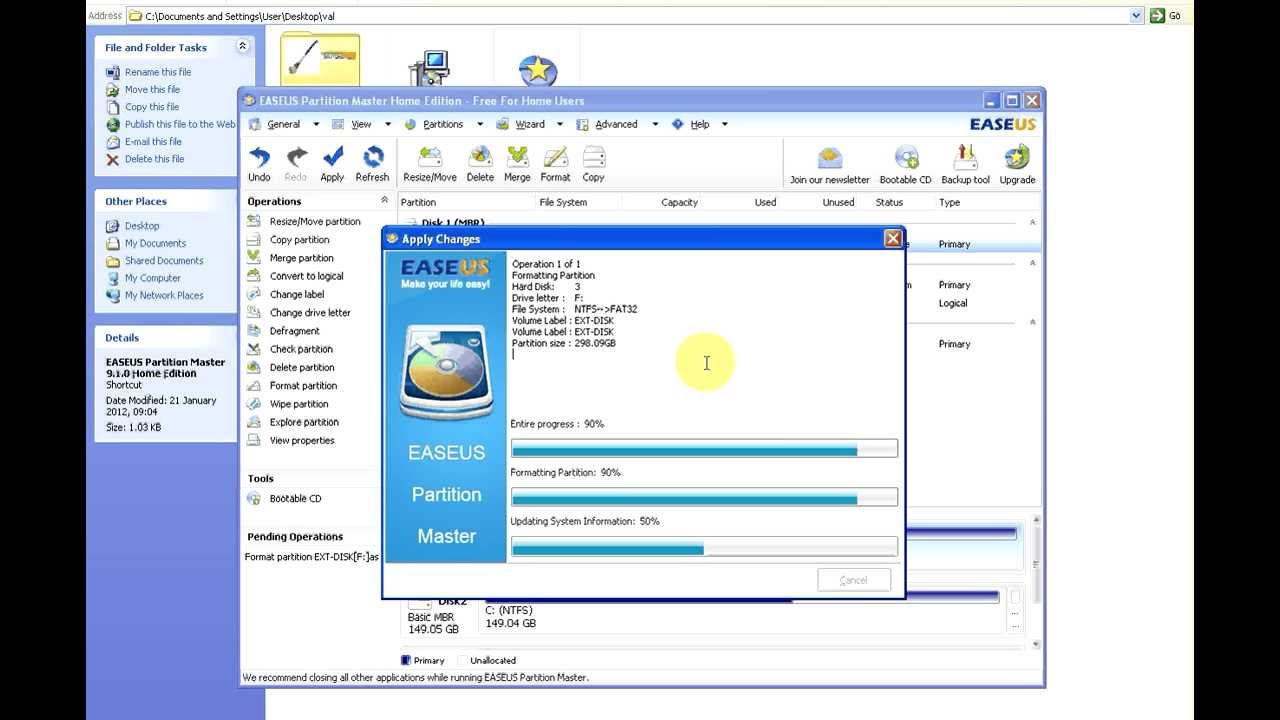Click the Undo toolbar icon

(259, 158)
